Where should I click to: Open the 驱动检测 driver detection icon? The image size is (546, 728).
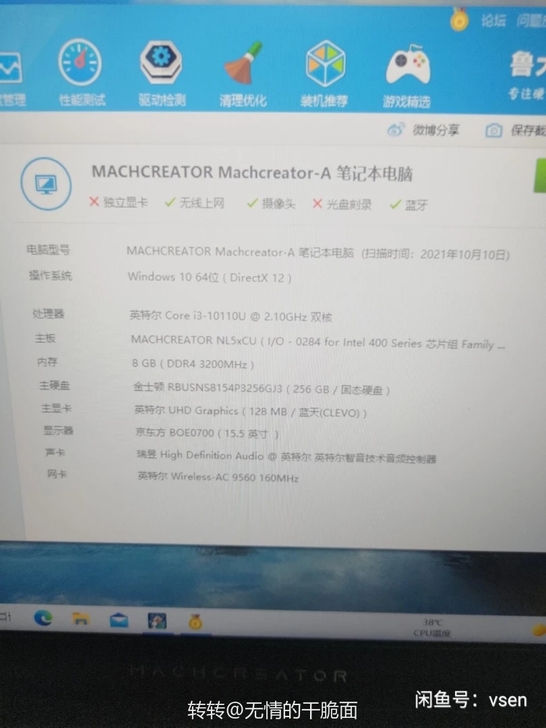161,62
